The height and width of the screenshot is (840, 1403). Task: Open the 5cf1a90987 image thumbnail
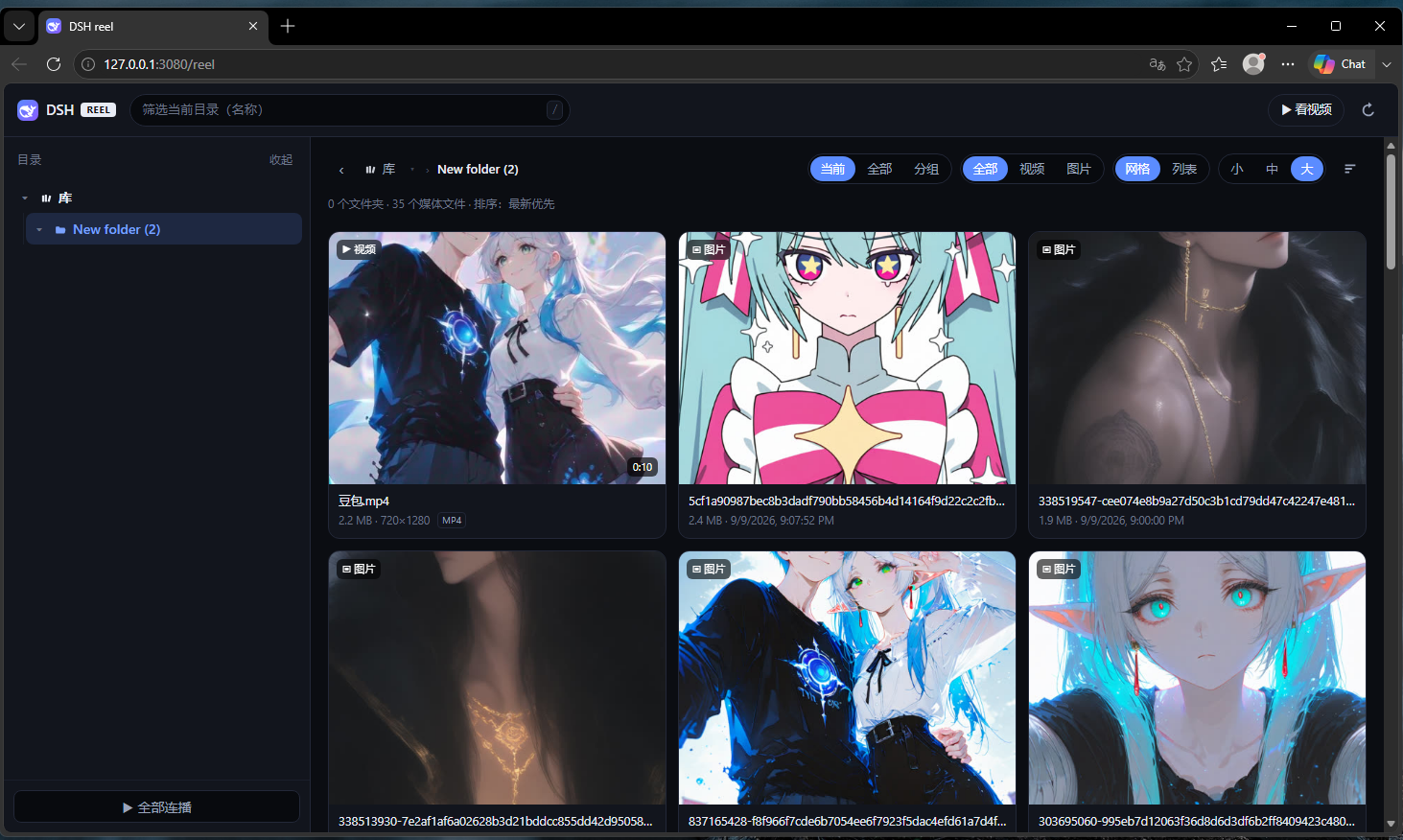point(847,358)
